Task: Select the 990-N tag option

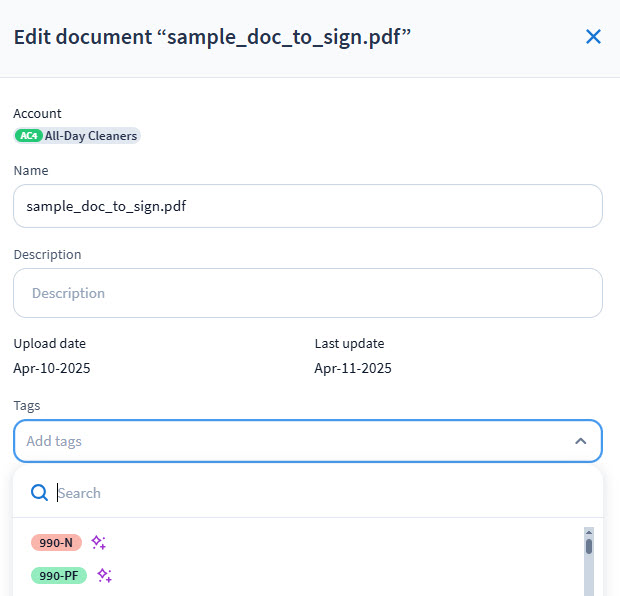Action: (56, 542)
